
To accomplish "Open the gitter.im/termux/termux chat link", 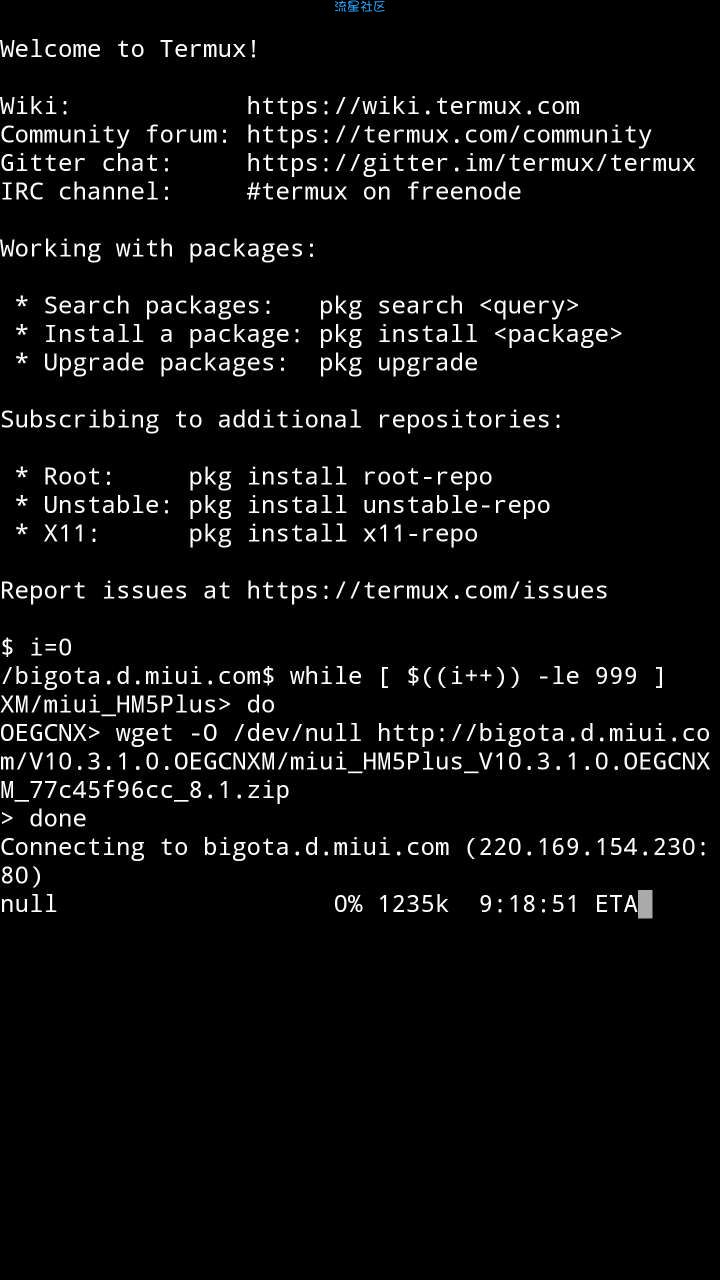I will [471, 163].
